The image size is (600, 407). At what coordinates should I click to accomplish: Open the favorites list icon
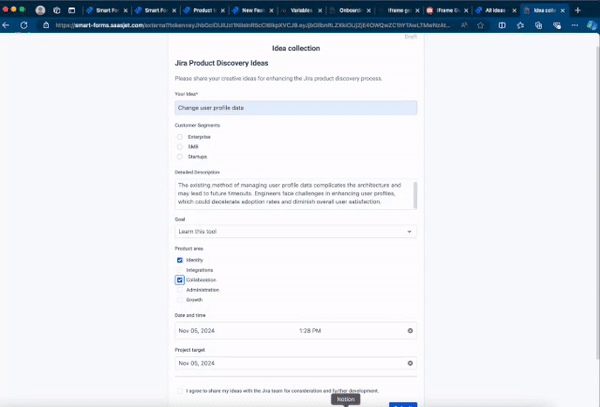(520, 25)
